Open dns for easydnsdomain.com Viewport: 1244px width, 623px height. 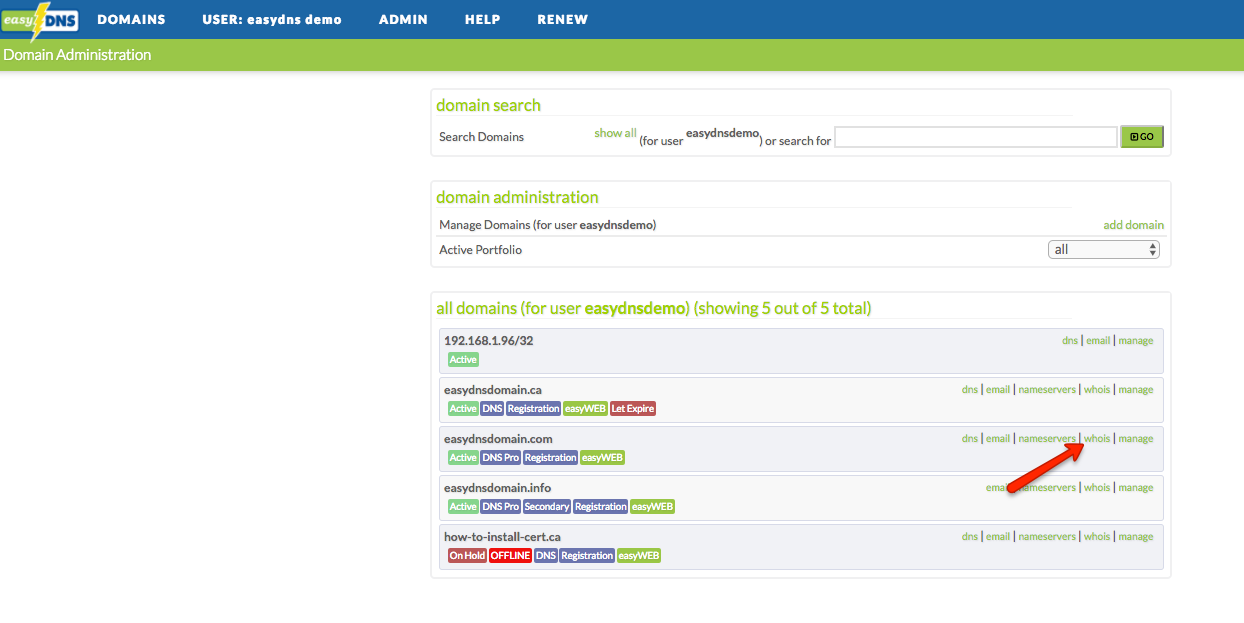[970, 439]
